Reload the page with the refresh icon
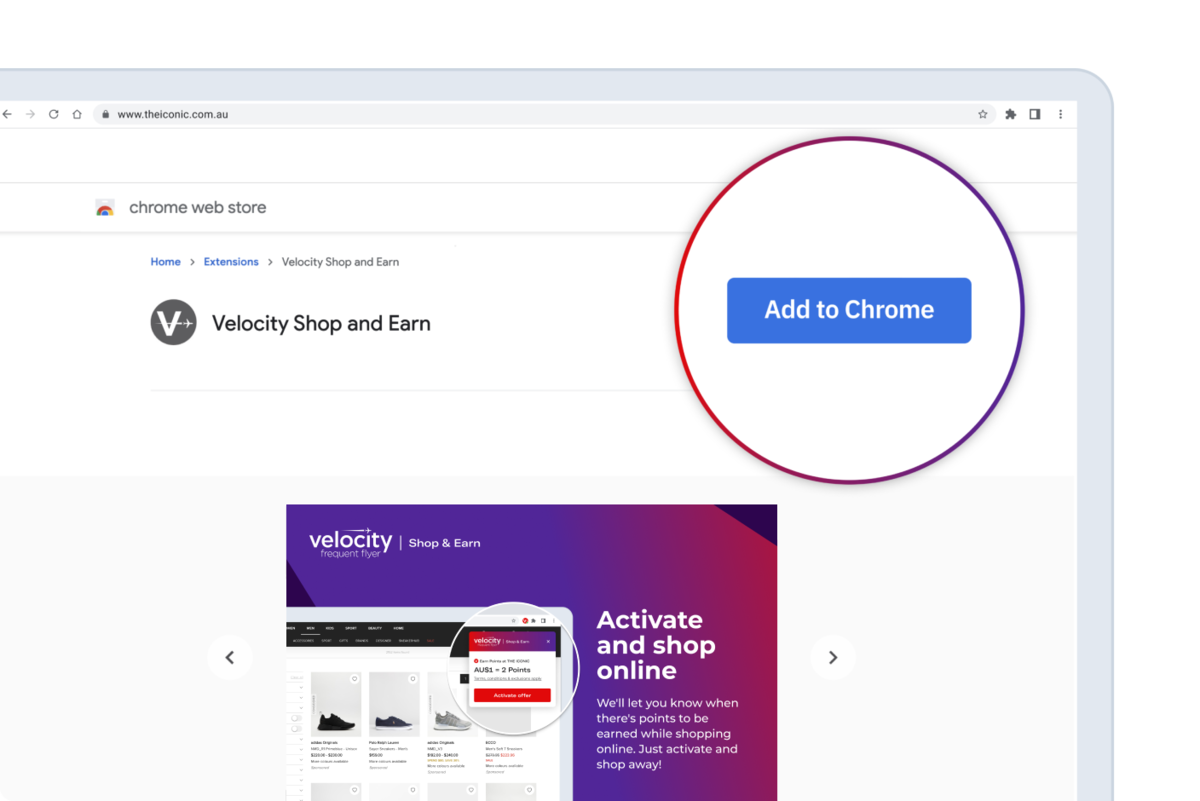The image size is (1200, 801). click(x=53, y=114)
